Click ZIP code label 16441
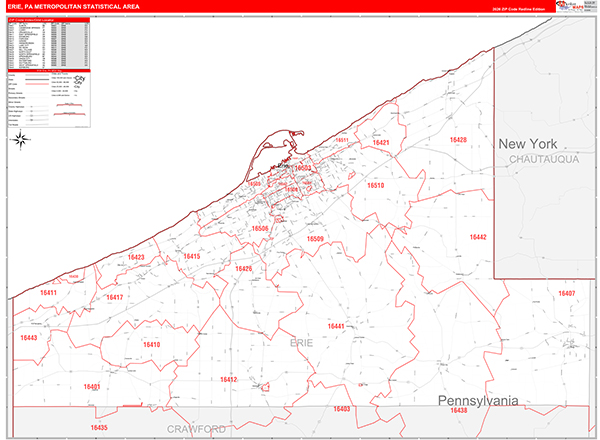 click(336, 326)
